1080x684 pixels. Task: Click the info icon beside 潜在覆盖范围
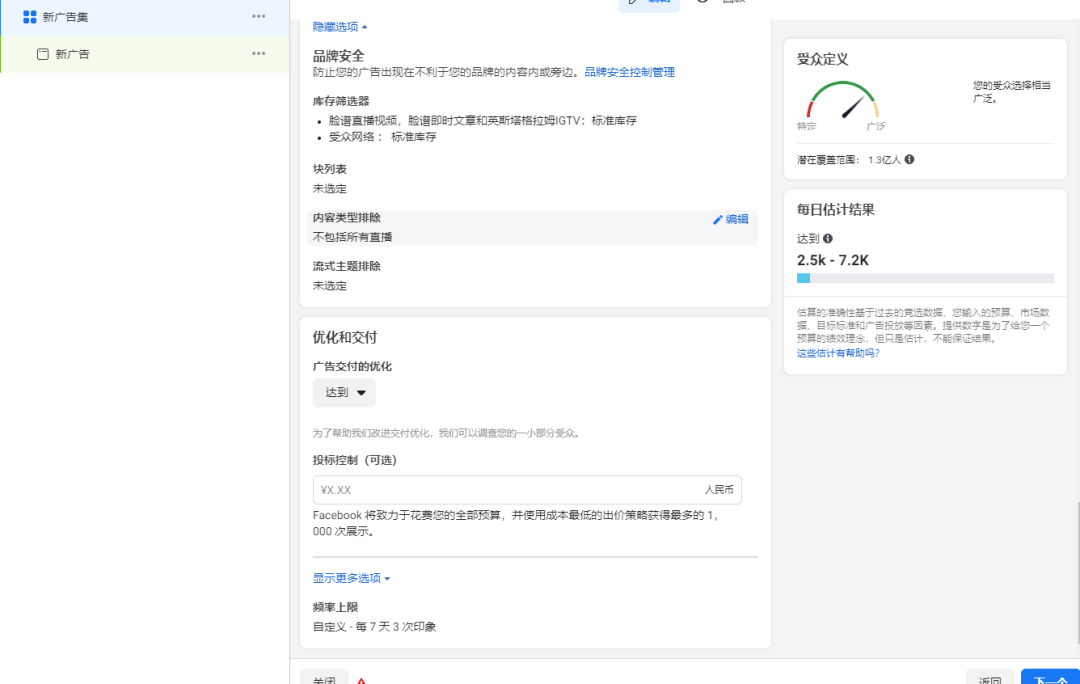908,158
